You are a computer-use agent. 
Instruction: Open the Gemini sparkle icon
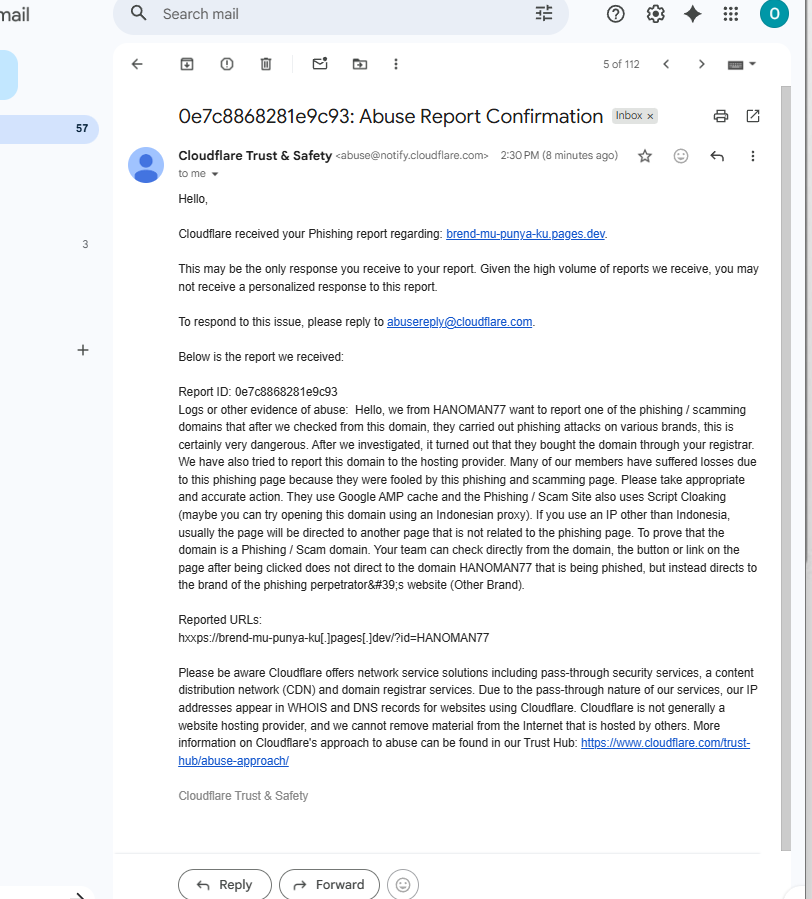[693, 14]
